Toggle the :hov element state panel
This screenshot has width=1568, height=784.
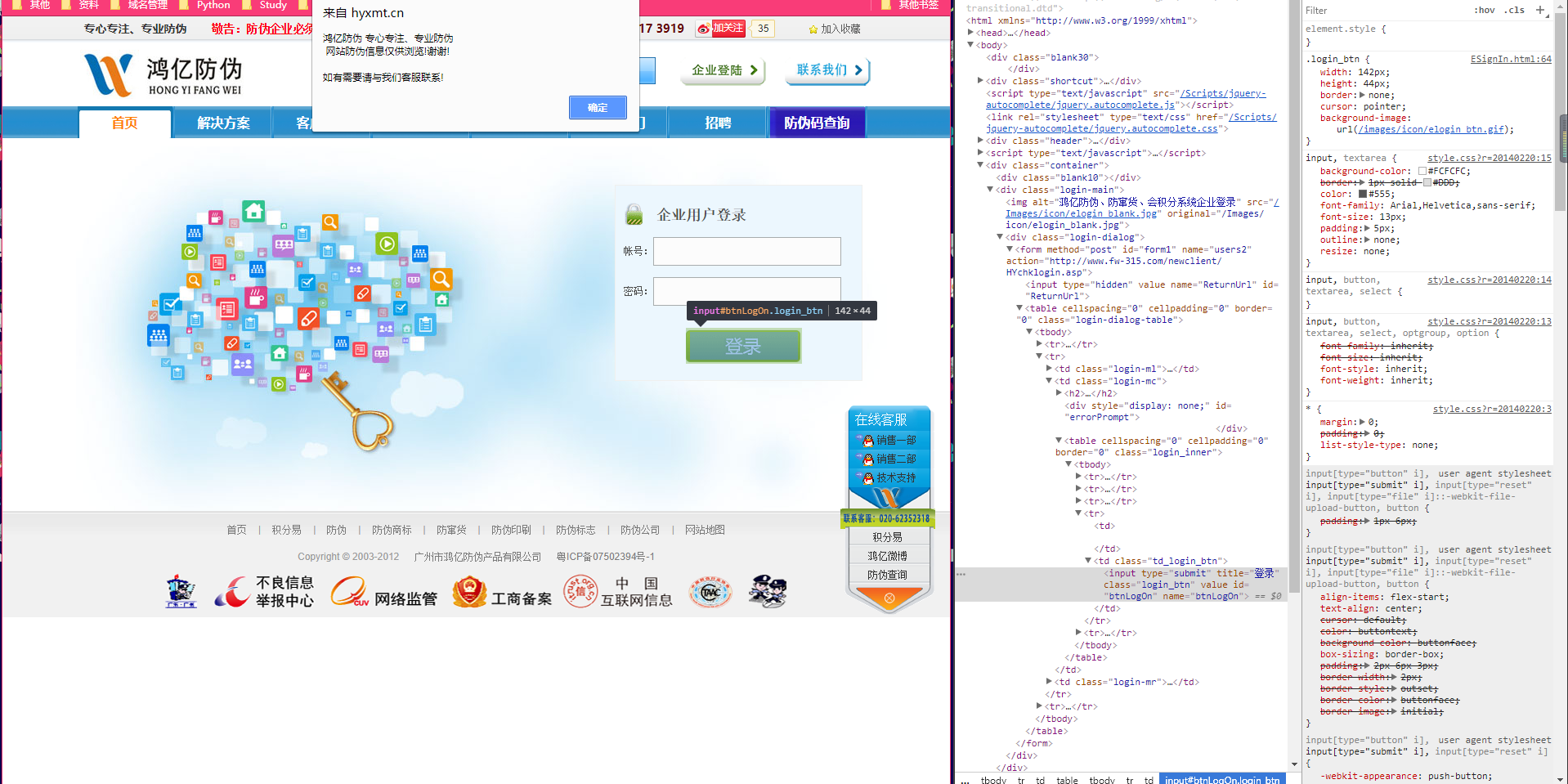click(x=1484, y=10)
